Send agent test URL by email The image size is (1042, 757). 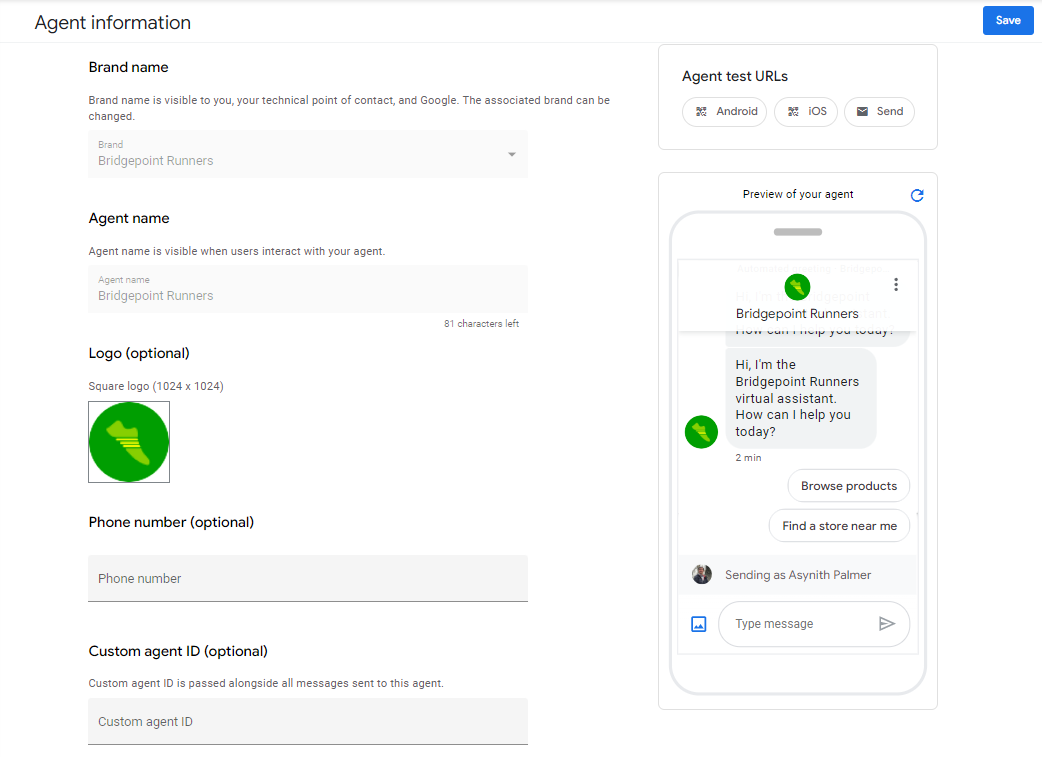(x=879, y=112)
